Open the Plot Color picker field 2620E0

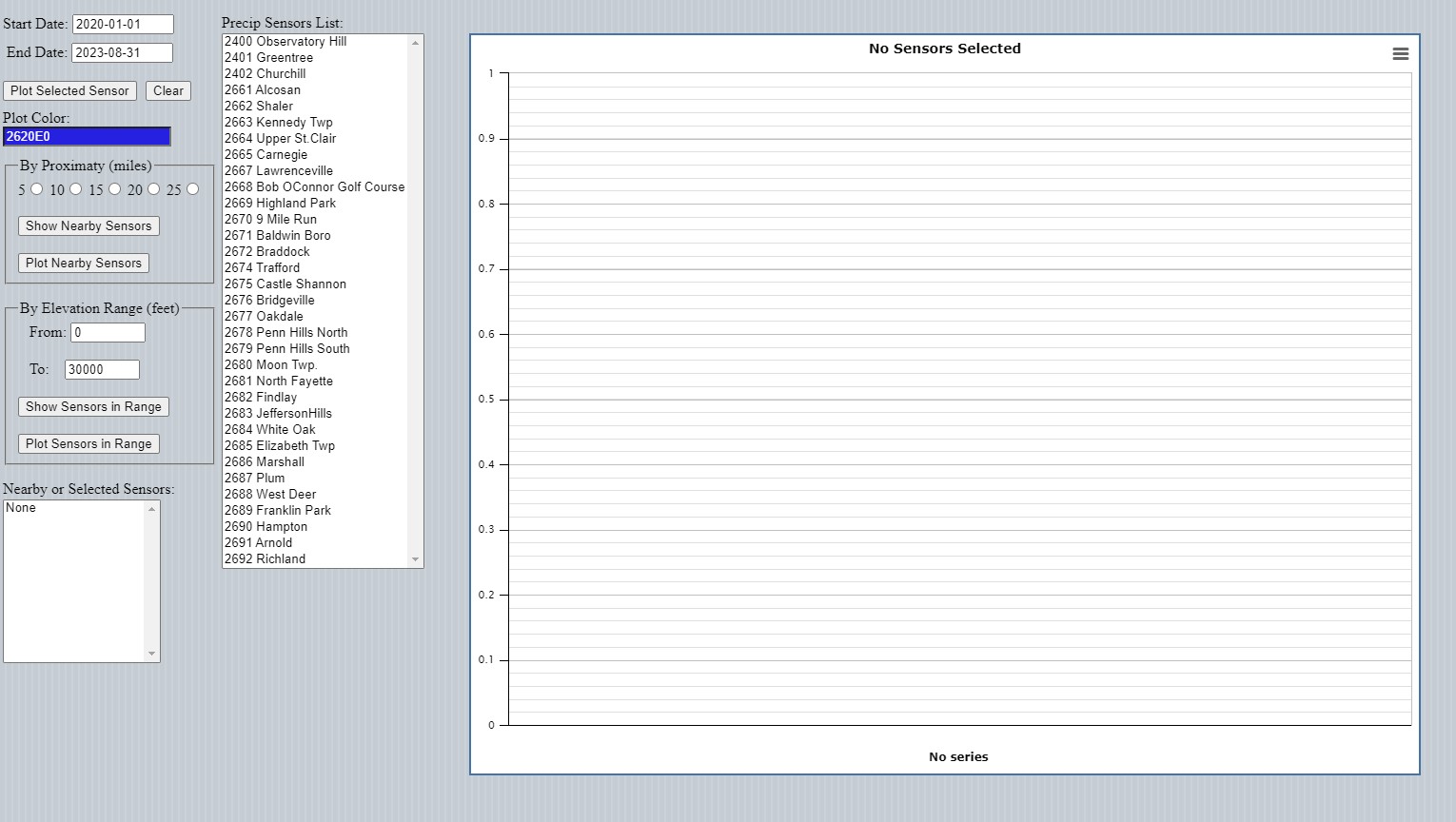(x=87, y=137)
